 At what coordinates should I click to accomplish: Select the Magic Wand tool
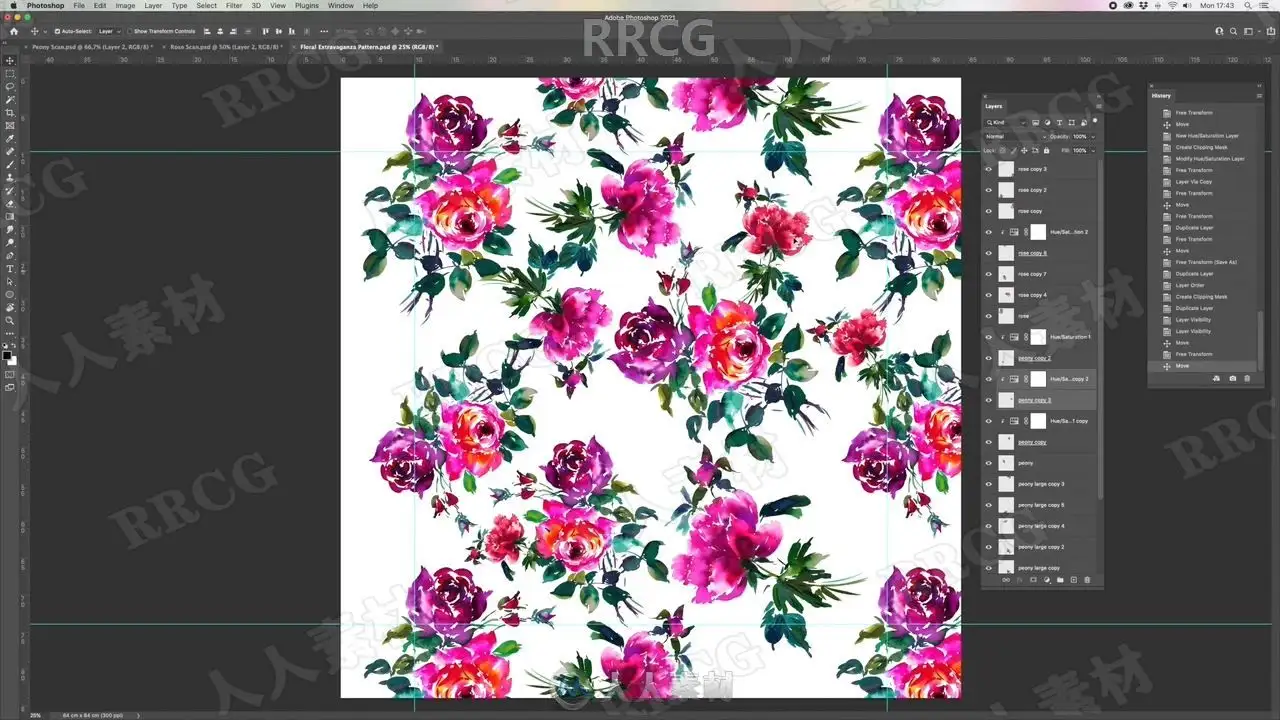click(x=11, y=99)
